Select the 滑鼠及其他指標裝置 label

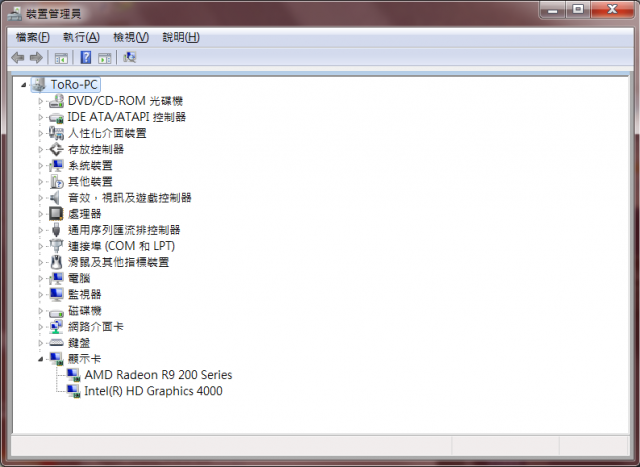[x=118, y=262]
